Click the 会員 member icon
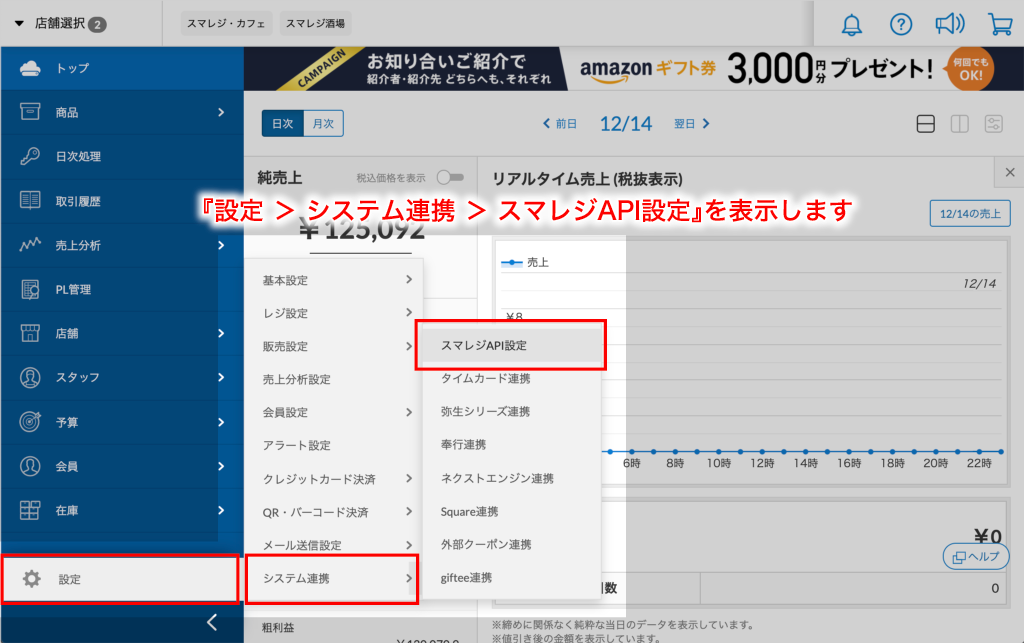Viewport: 1024px width, 643px height. (30, 466)
